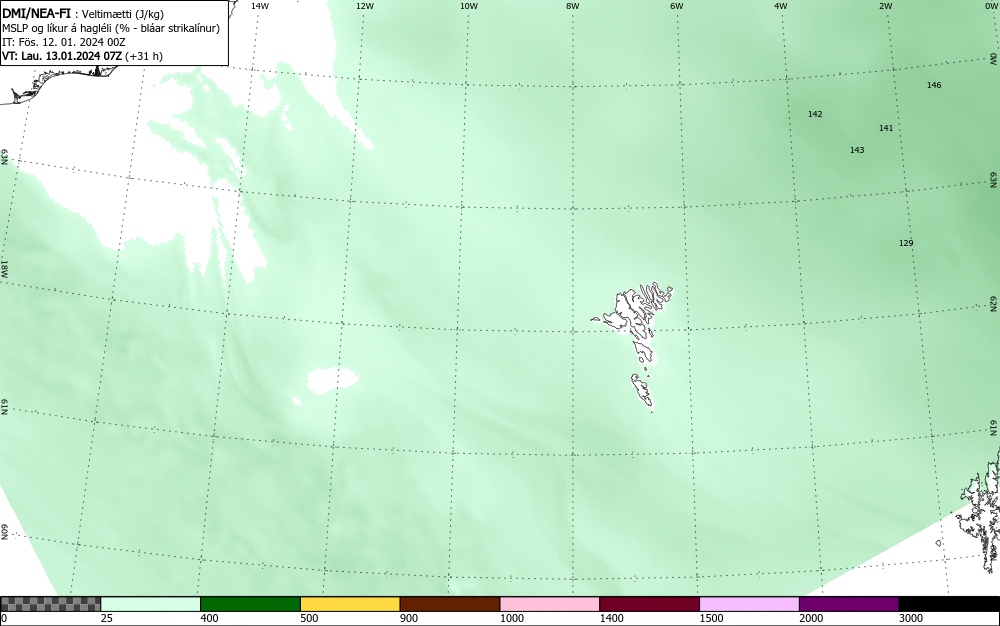Click the 12W longitude label
The image size is (1000, 626).
pos(364,6)
